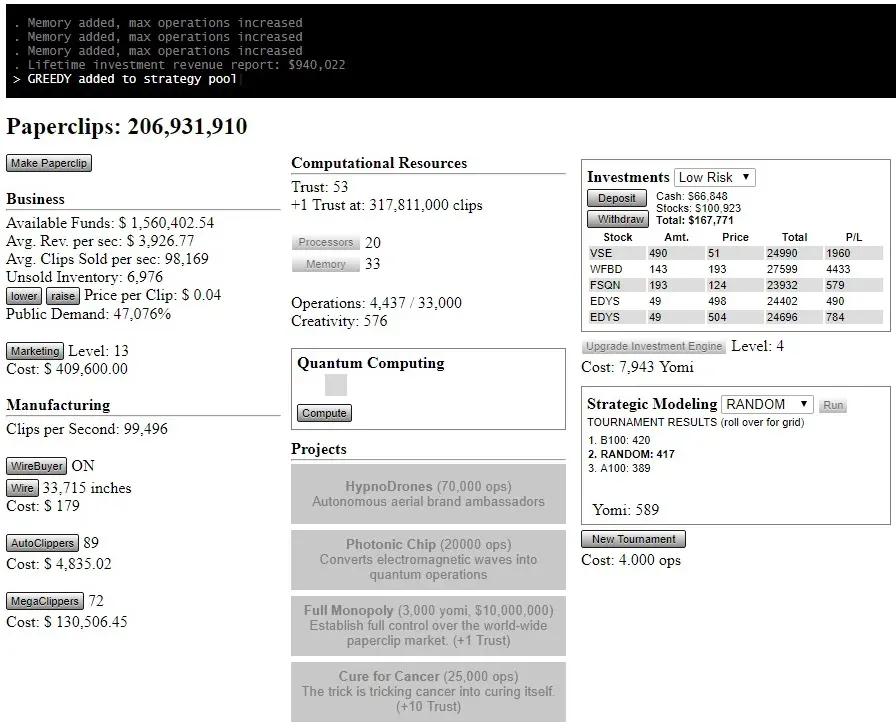Viewport: 896px width, 722px height.
Task: Click the Operations counter
Action: click(x=377, y=303)
